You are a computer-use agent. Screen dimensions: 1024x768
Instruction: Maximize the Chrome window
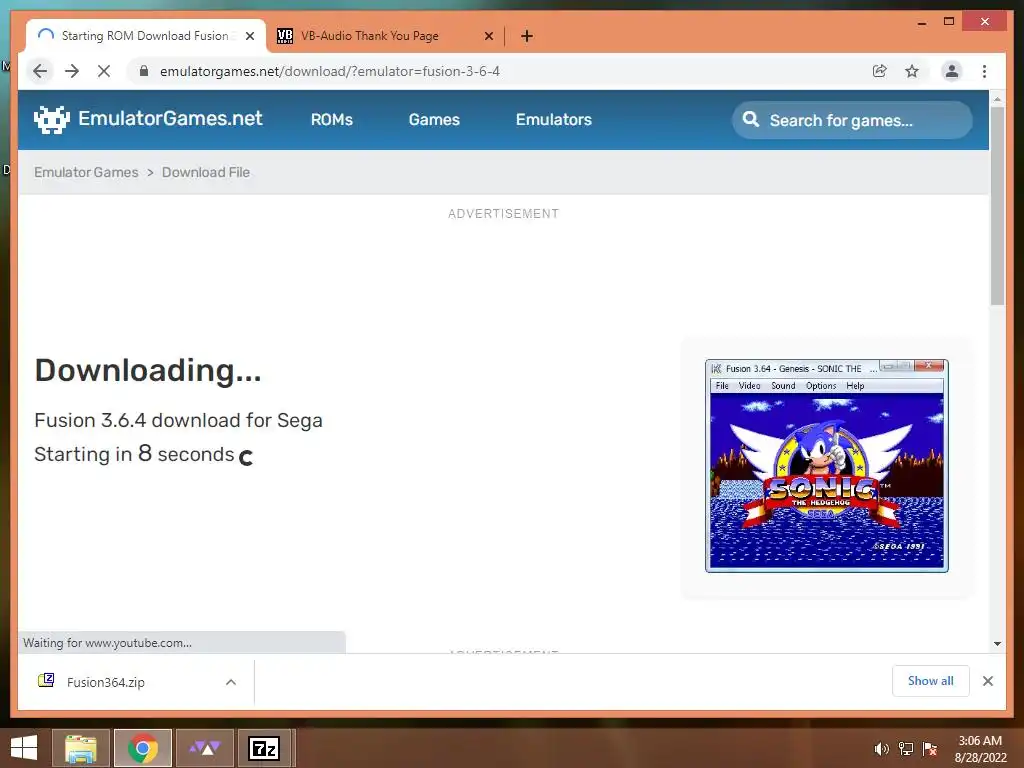(949, 22)
